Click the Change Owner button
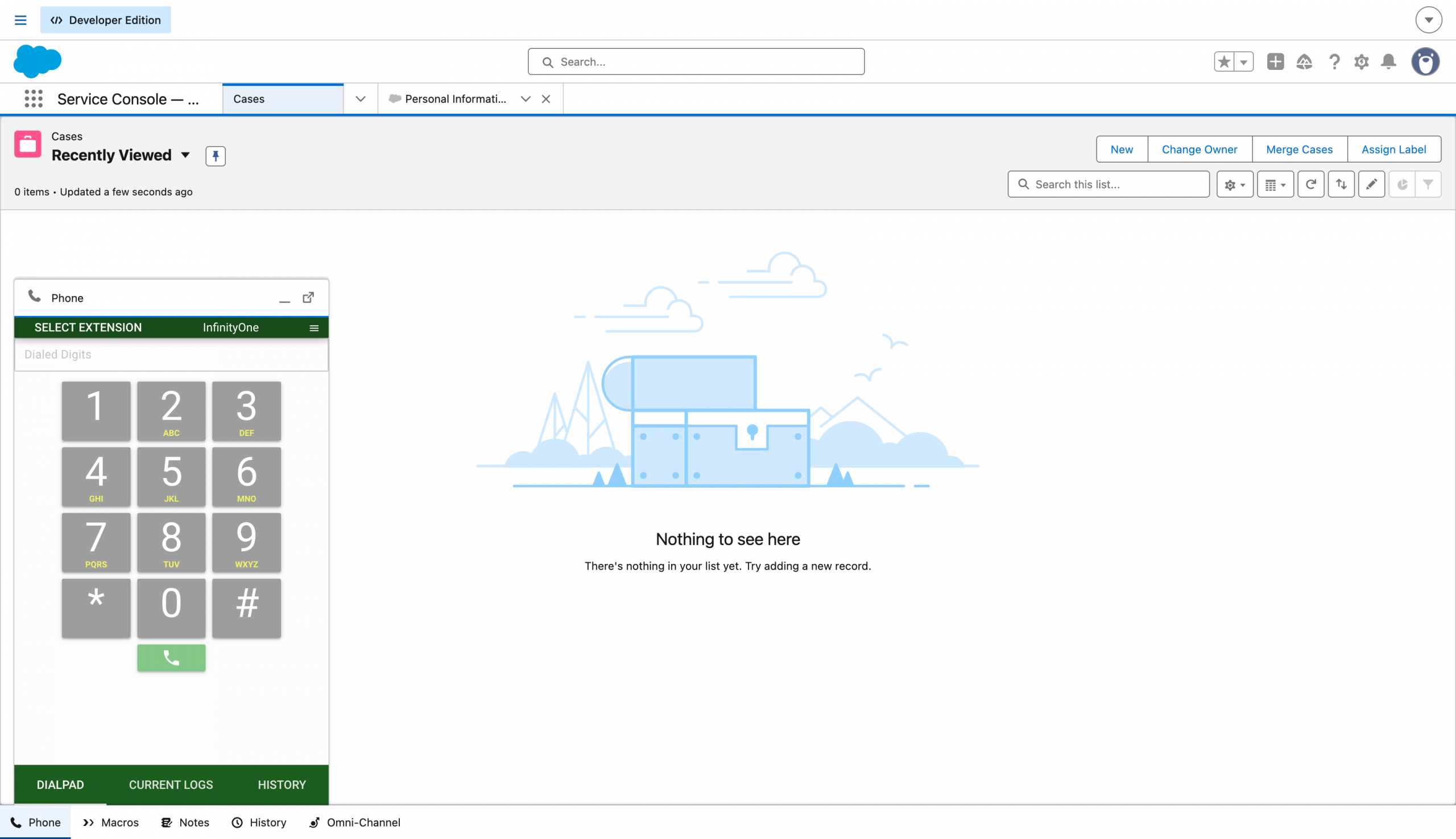This screenshot has width=1456, height=839. (1199, 149)
